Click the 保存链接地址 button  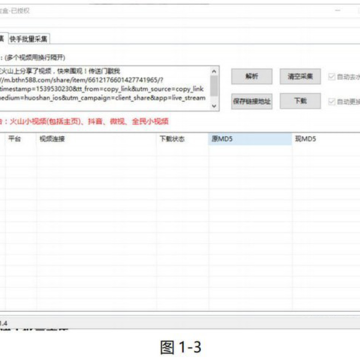click(252, 101)
